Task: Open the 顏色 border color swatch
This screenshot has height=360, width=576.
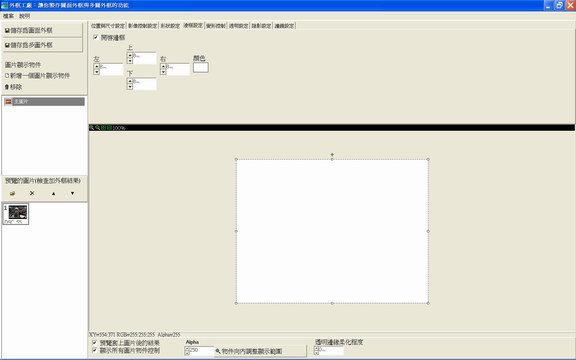Action: tap(201, 67)
